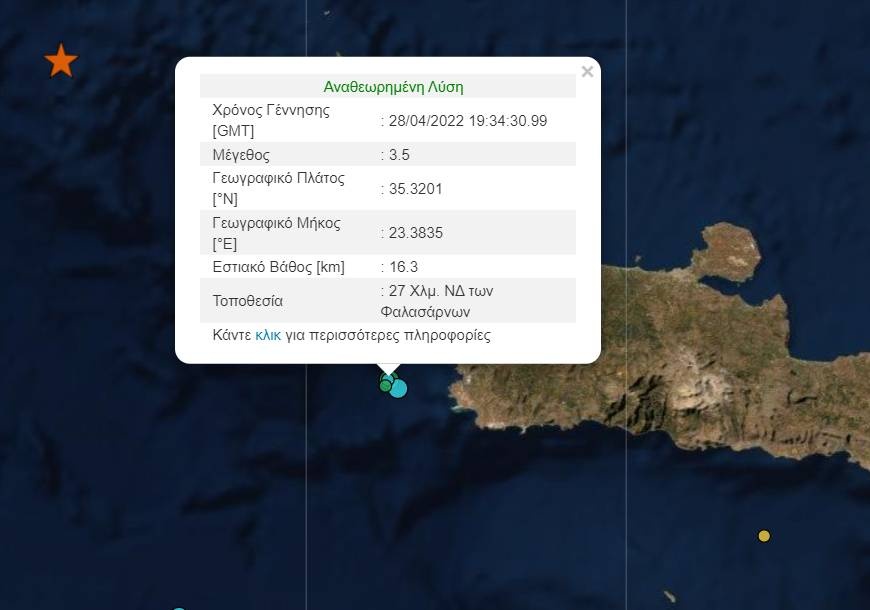Click the Γεωγραφικό Μήκος label
This screenshot has width=870, height=610.
[277, 223]
